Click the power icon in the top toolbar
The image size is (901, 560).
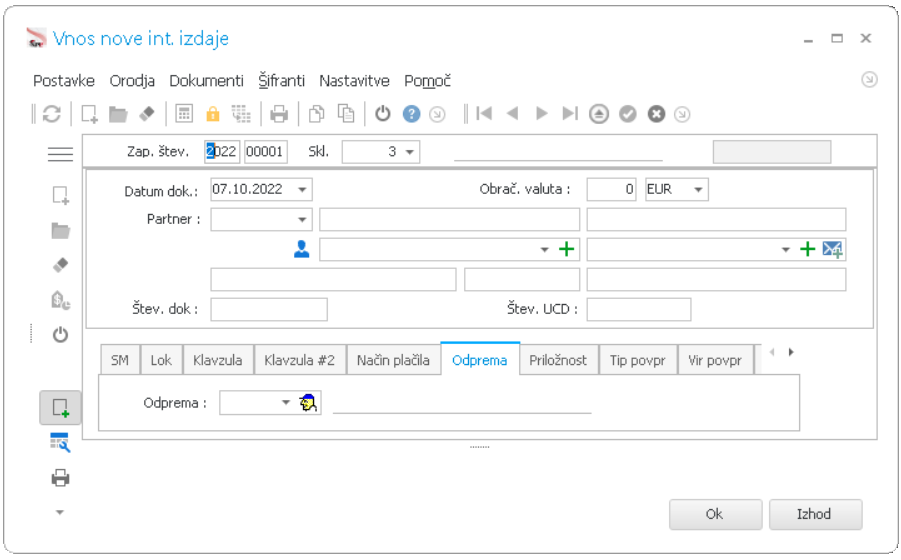(383, 114)
